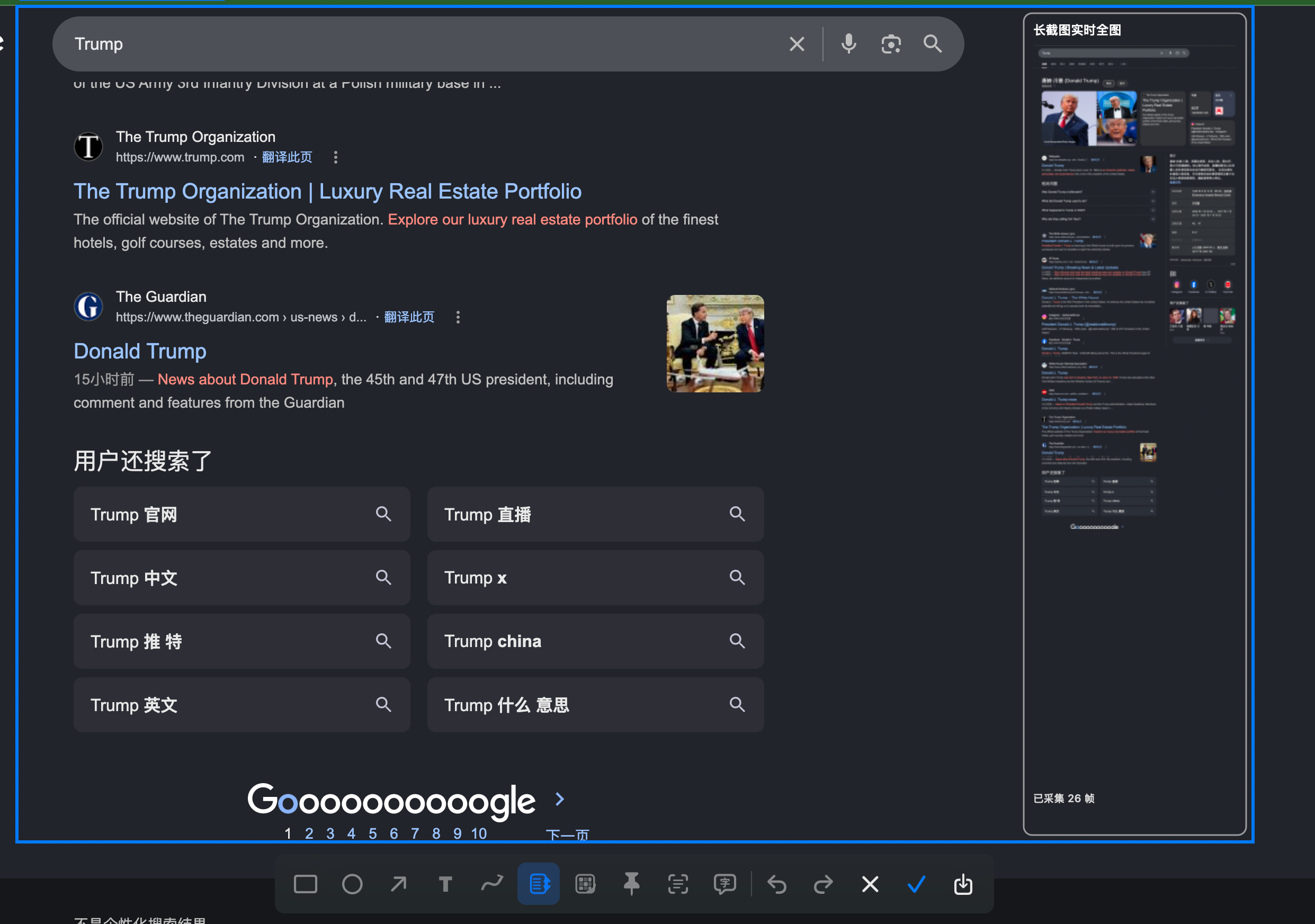Go to results page 2
Viewport: 1315px width, 924px height.
(309, 833)
